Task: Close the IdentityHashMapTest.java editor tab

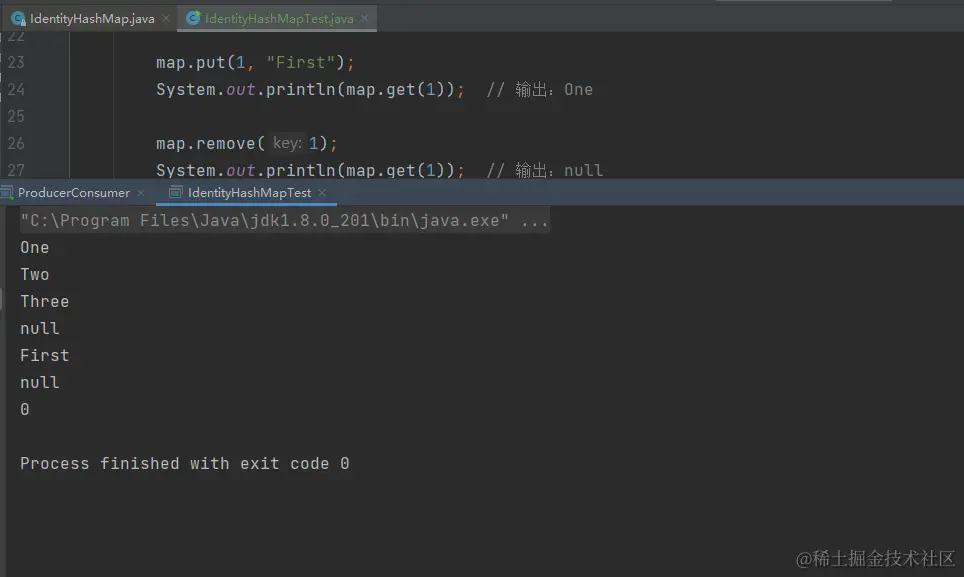Action: (365, 18)
